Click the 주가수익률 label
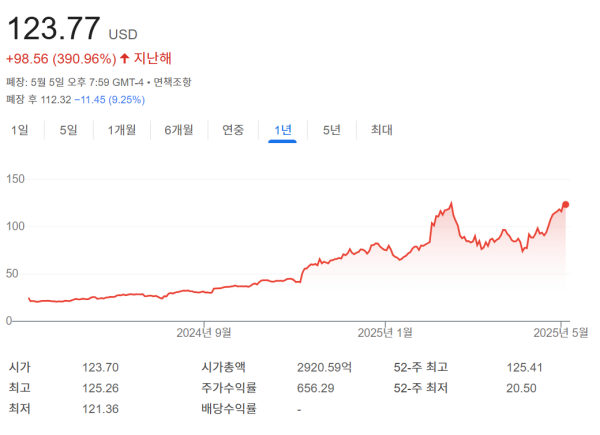 pyautogui.click(x=229, y=388)
